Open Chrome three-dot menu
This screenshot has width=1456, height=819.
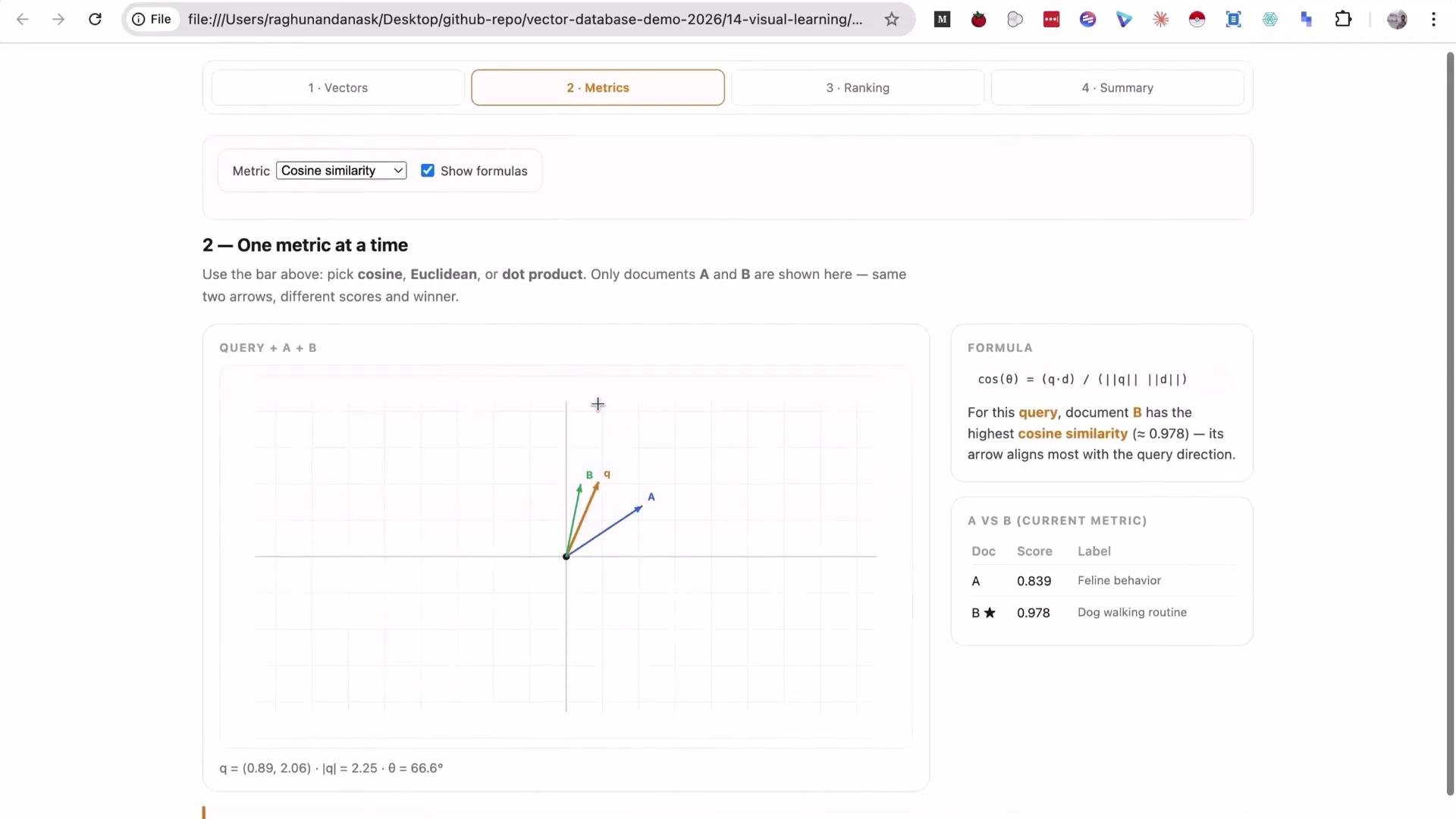1433,20
